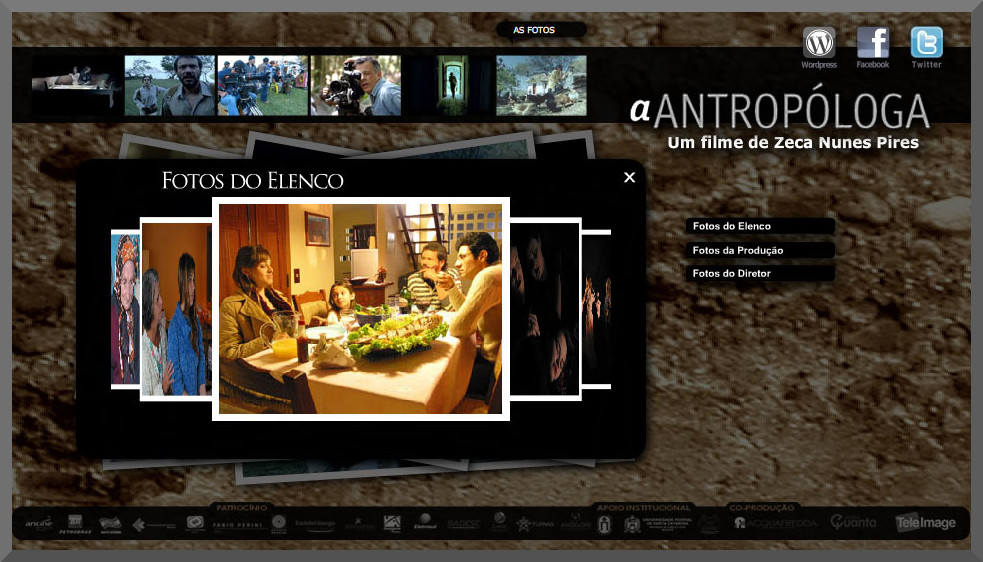Image resolution: width=983 pixels, height=562 pixels.
Task: Click the Fabio Perini sponsor logo
Action: pyautogui.click(x=239, y=525)
